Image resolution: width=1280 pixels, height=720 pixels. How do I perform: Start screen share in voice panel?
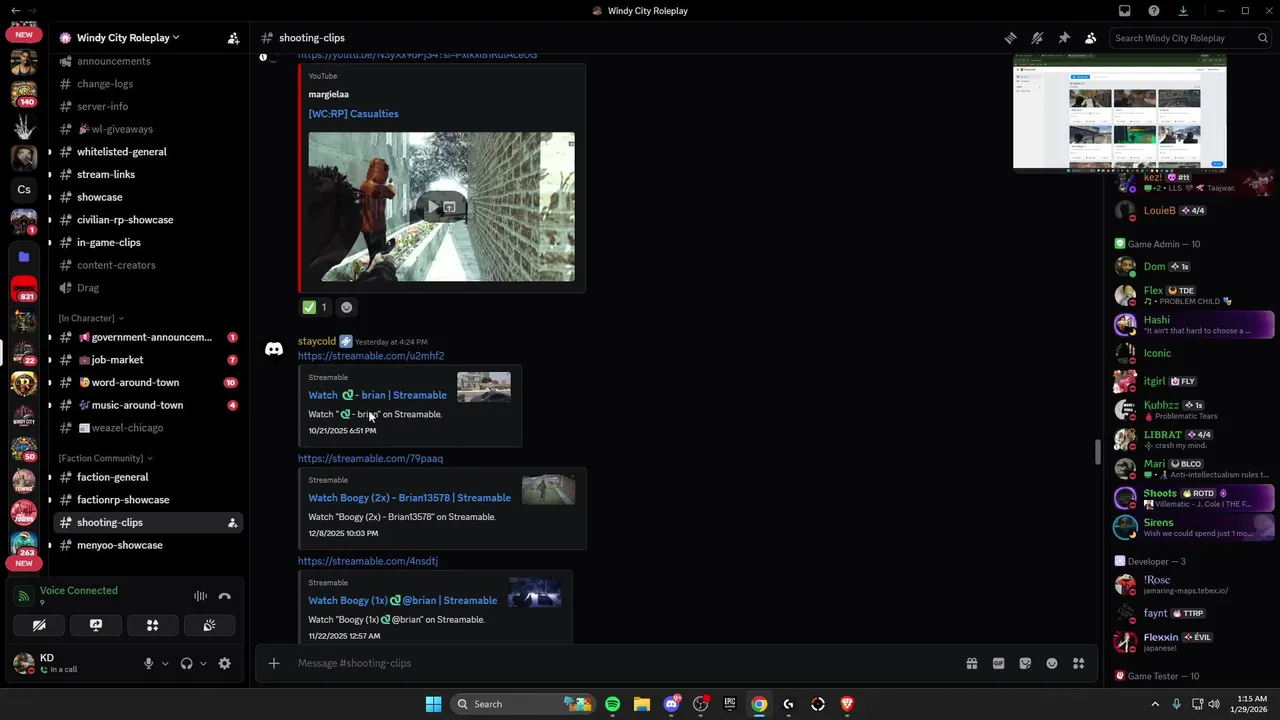pyautogui.click(x=96, y=625)
